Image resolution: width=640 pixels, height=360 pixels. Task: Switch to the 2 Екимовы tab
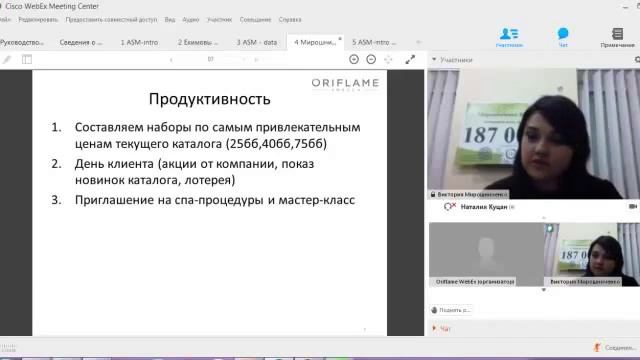click(x=198, y=42)
